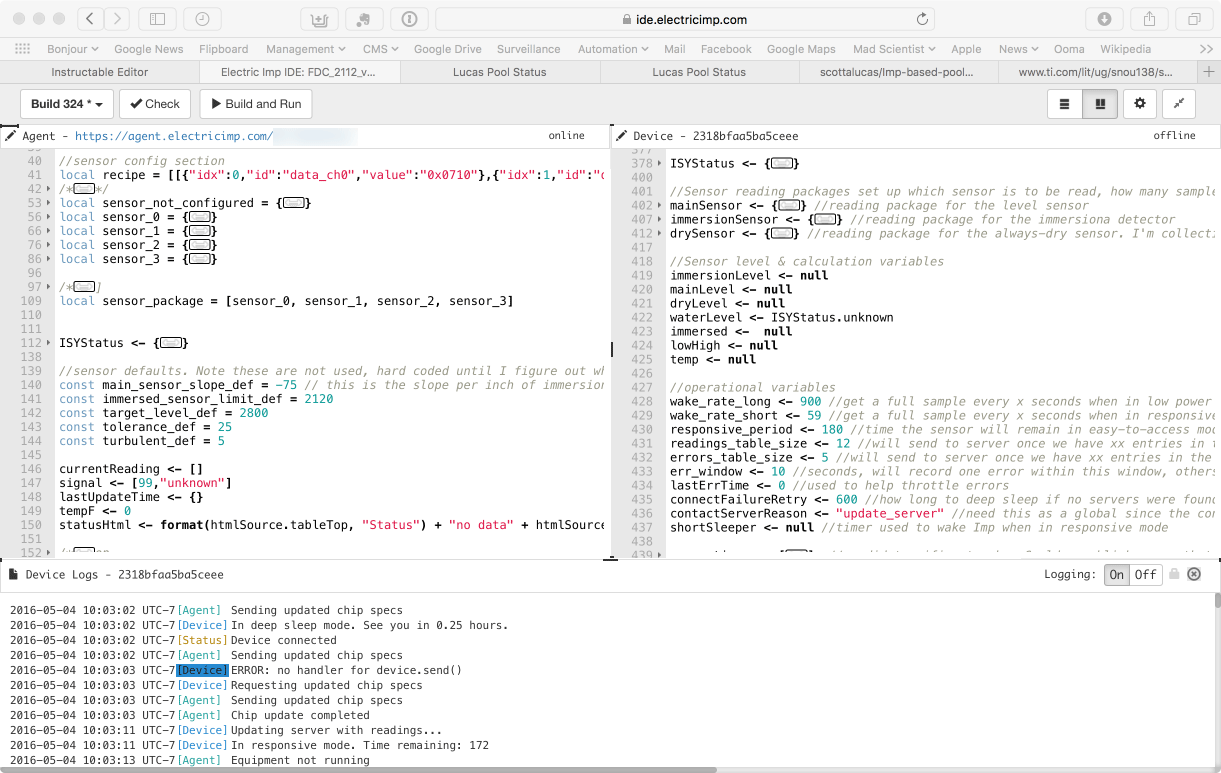Switch to Instructable Editor tab
The height and width of the screenshot is (773, 1221).
(x=100, y=72)
